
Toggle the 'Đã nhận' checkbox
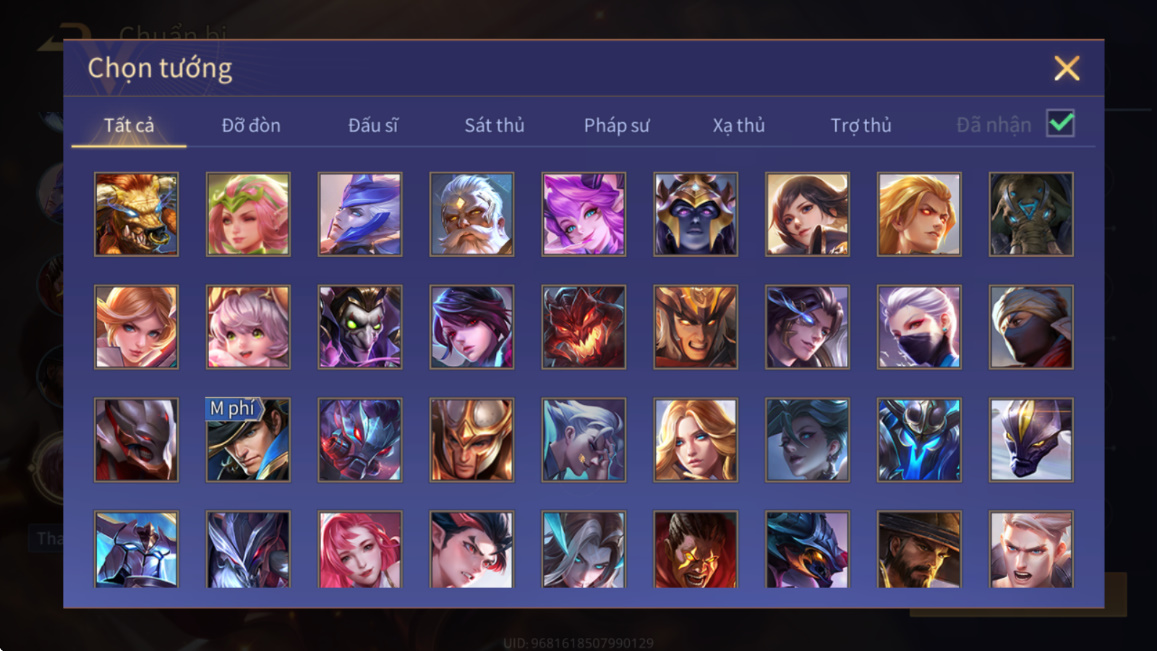coord(1060,123)
